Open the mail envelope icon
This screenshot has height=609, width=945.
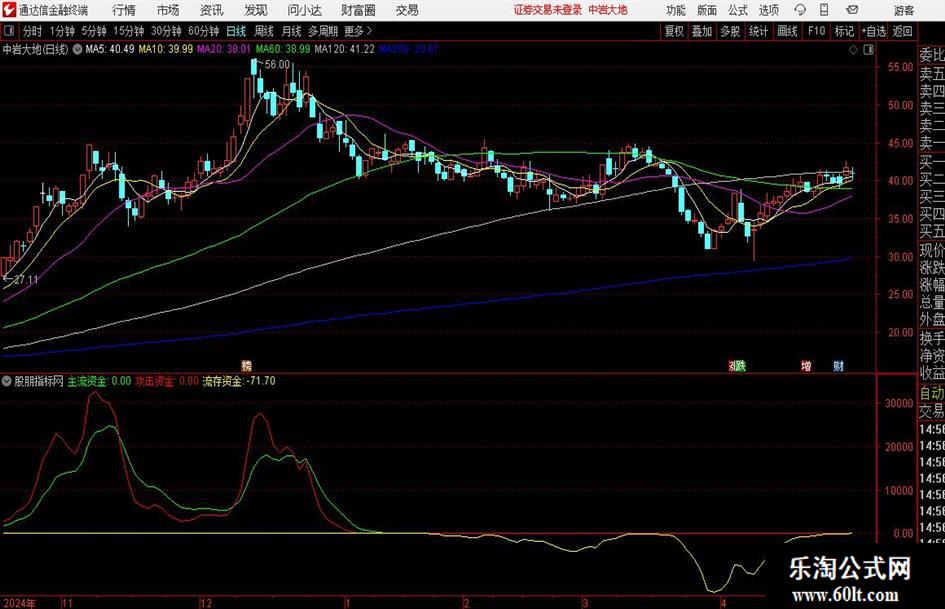(852, 10)
